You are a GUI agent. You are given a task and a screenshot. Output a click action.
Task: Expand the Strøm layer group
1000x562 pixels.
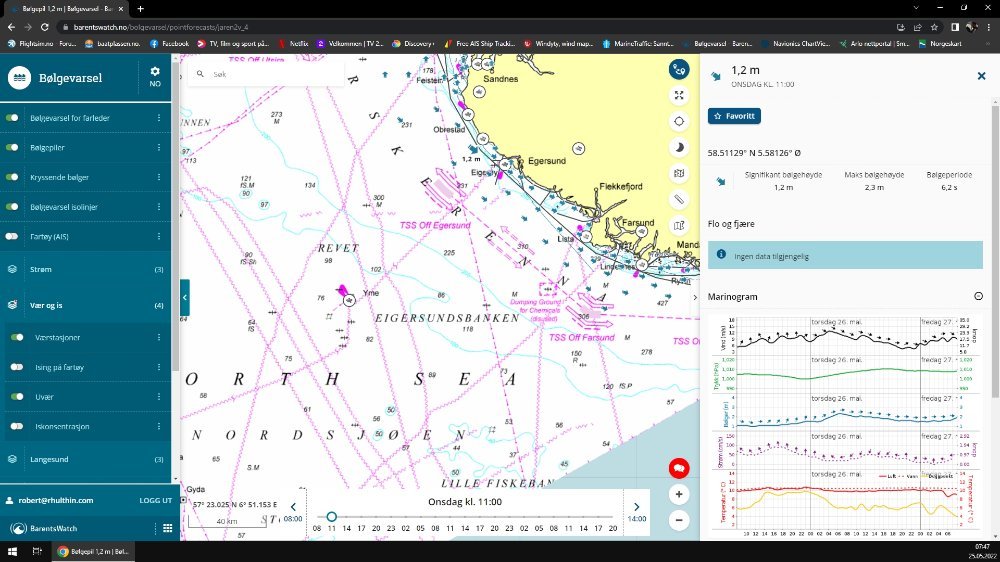(85, 270)
